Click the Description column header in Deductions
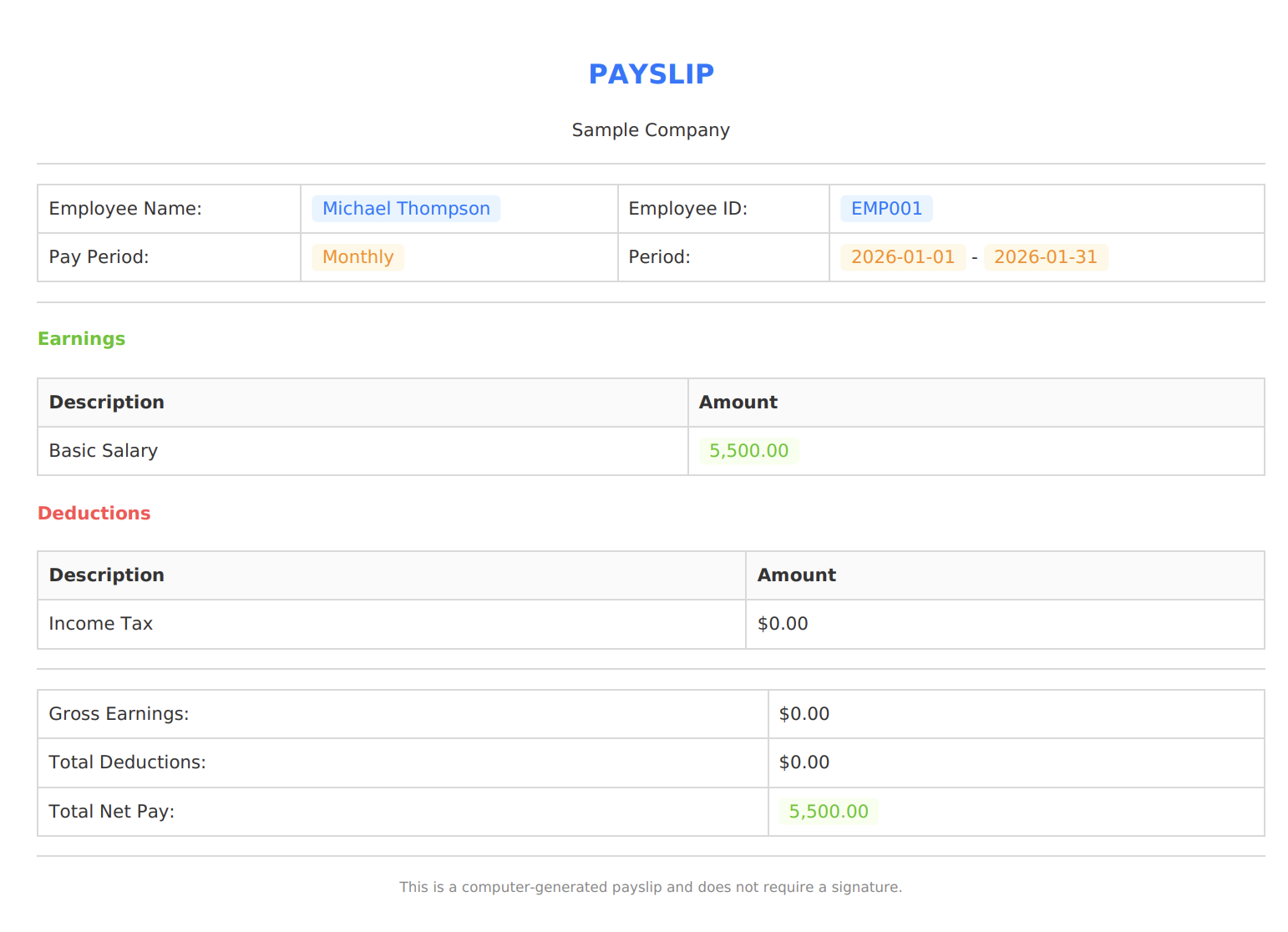 (106, 575)
